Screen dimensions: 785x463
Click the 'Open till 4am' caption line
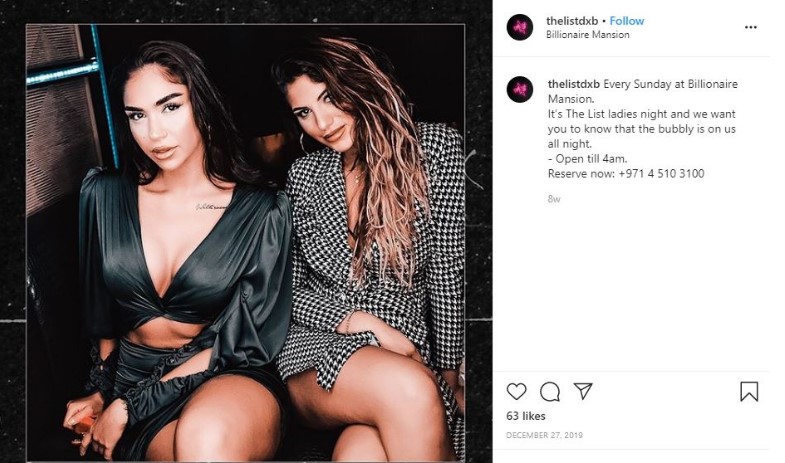[587, 159]
